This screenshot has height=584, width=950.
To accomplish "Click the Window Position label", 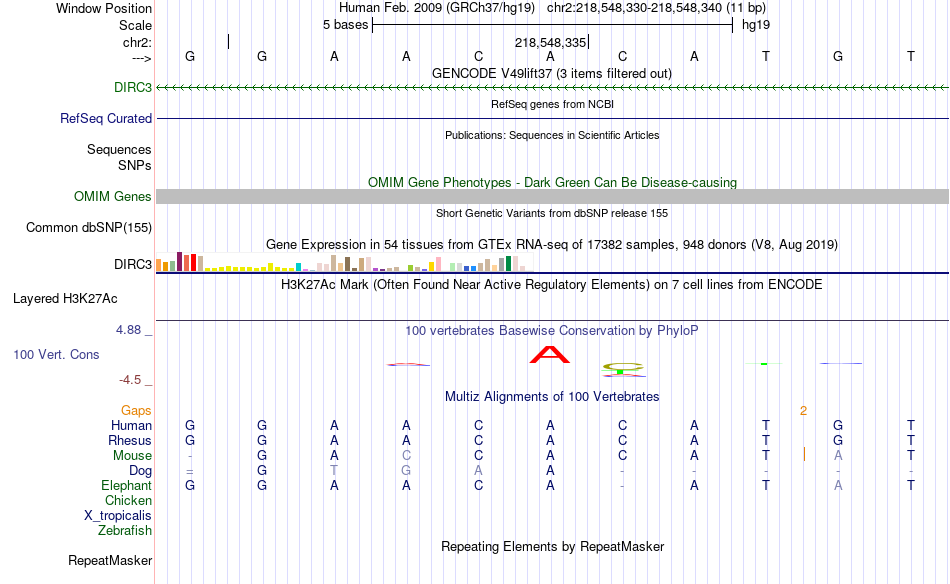I will click(x=104, y=8).
